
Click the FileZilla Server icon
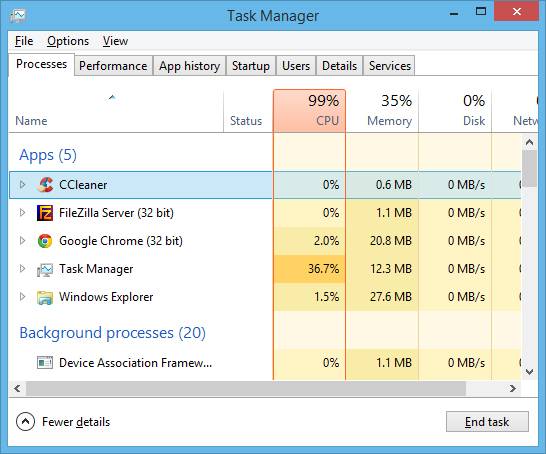[x=45, y=213]
